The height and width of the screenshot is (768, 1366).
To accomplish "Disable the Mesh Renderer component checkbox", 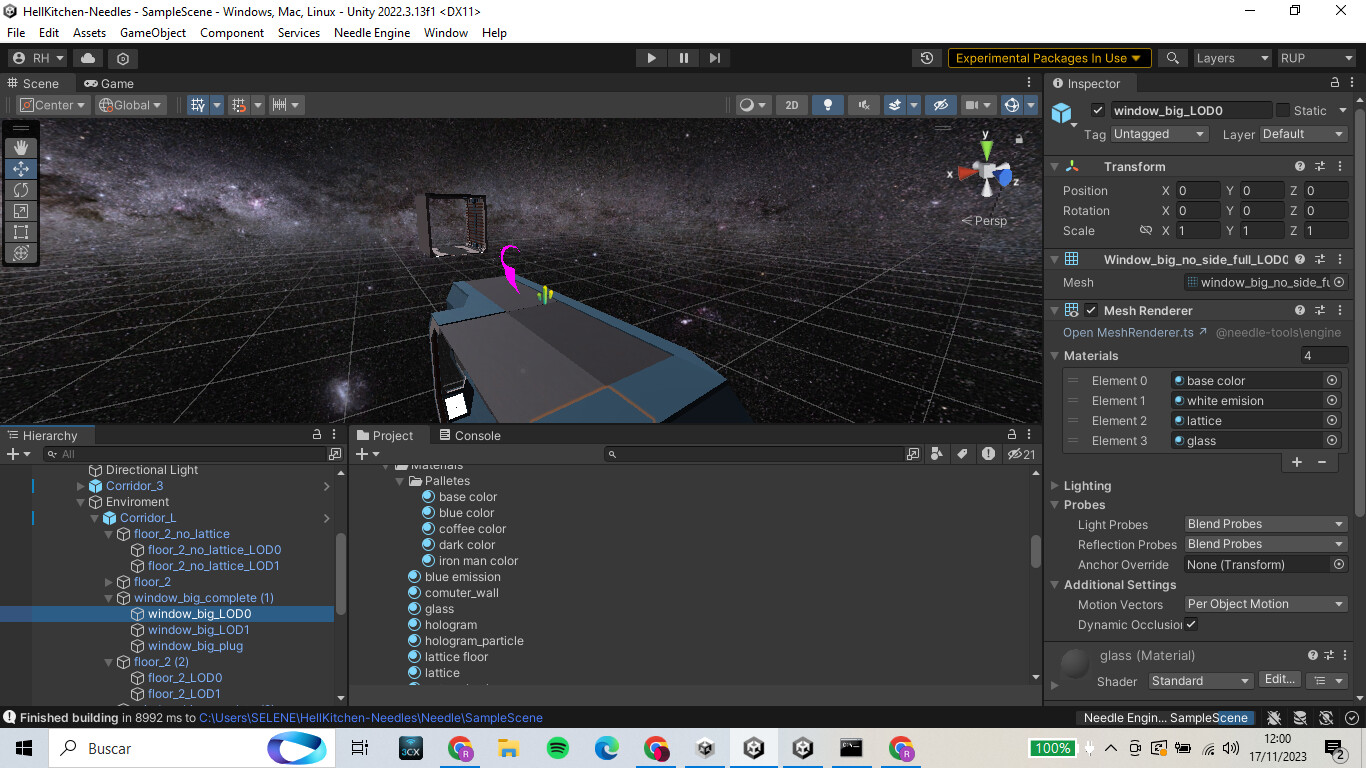I will pos(1091,311).
